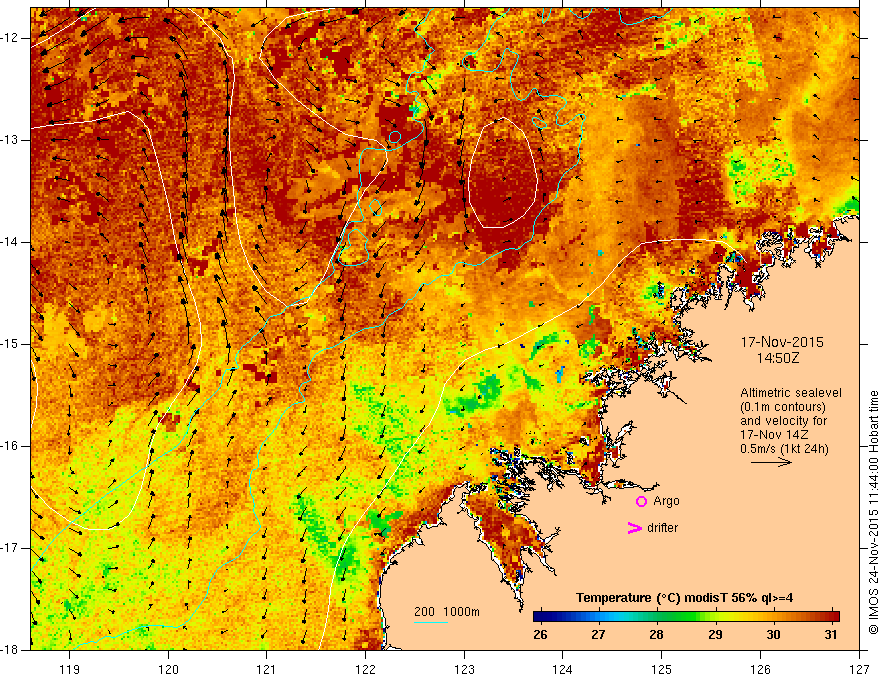Click the IMOS copyright timestamp text

(x=873, y=513)
